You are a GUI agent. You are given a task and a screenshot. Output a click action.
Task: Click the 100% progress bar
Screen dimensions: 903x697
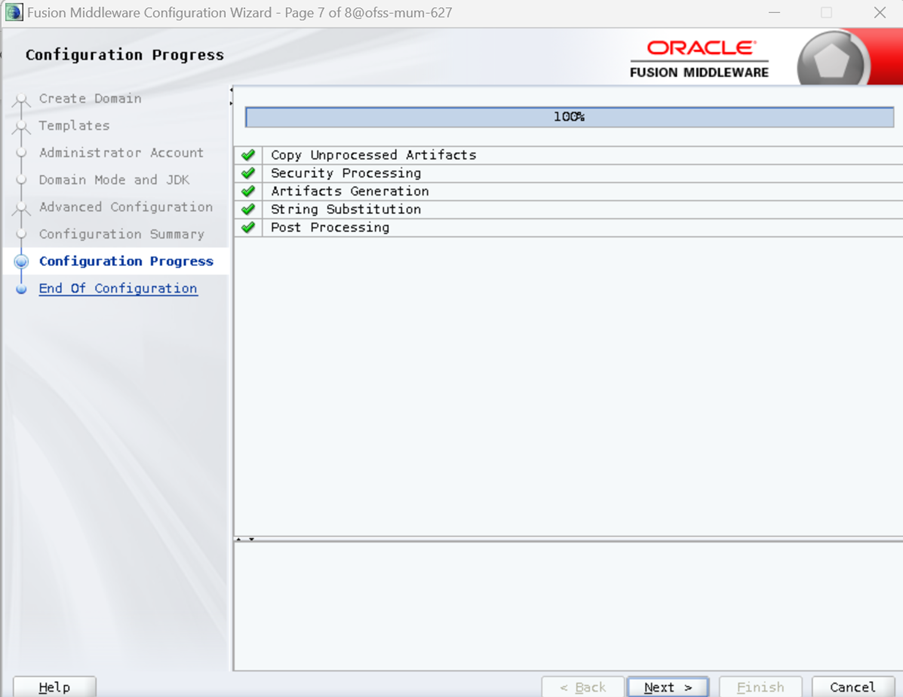(570, 117)
